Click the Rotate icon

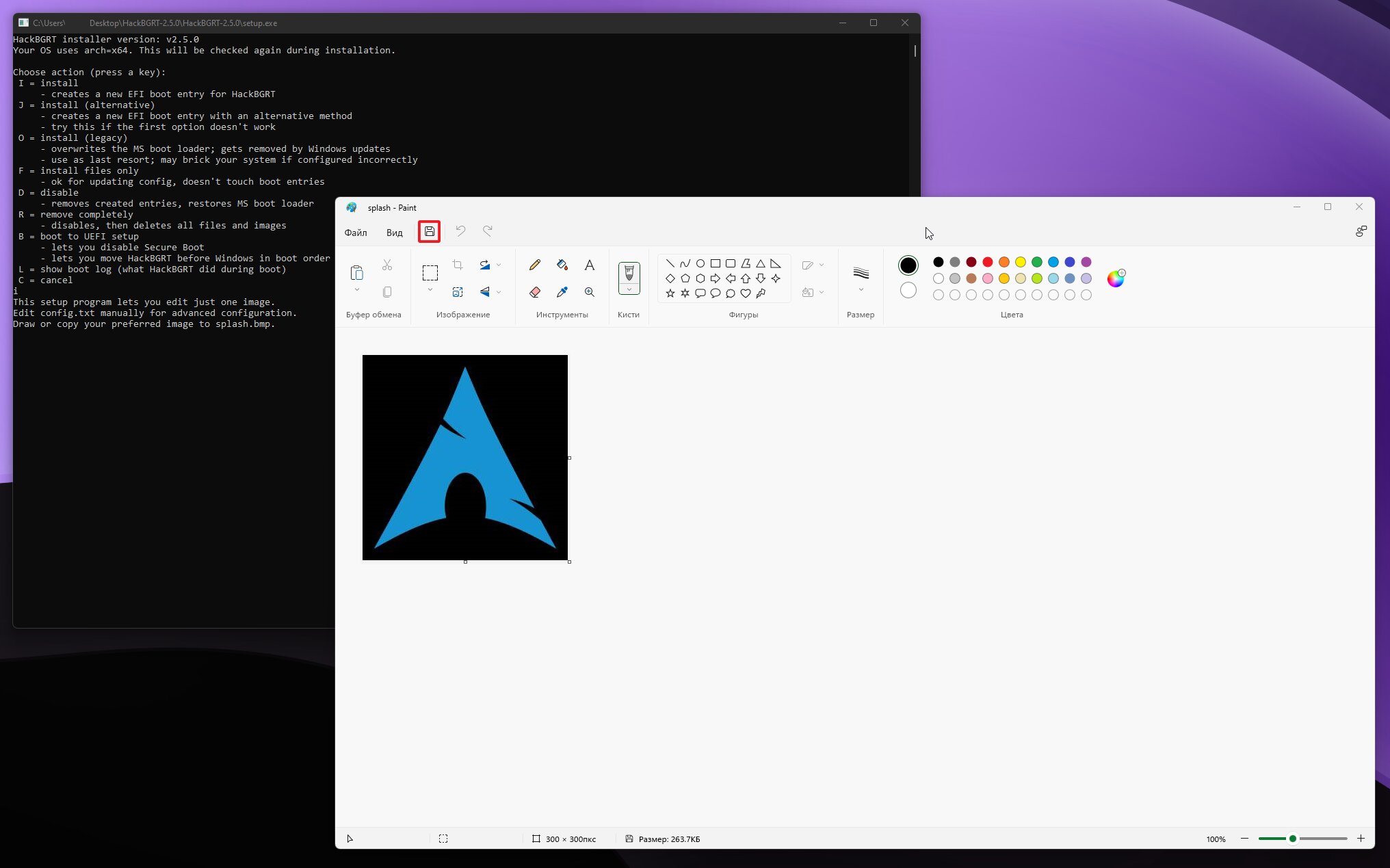(484, 265)
